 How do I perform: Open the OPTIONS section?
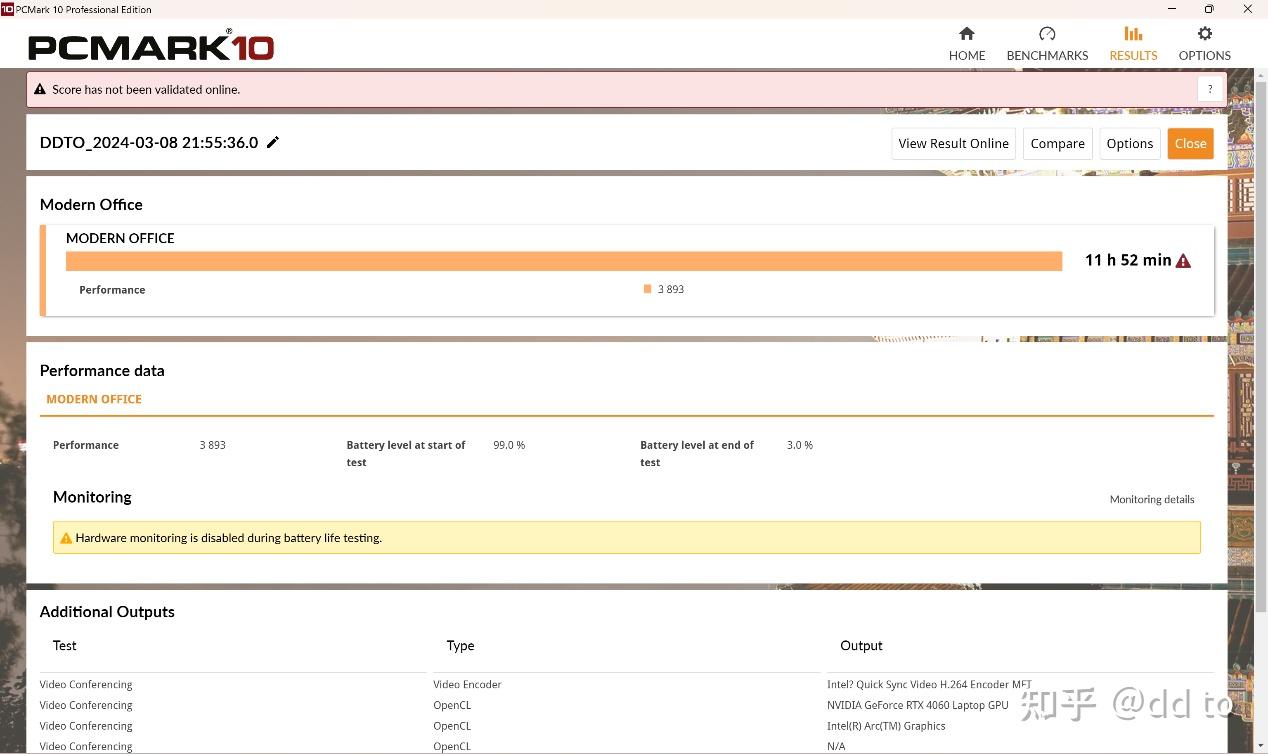click(x=1204, y=44)
